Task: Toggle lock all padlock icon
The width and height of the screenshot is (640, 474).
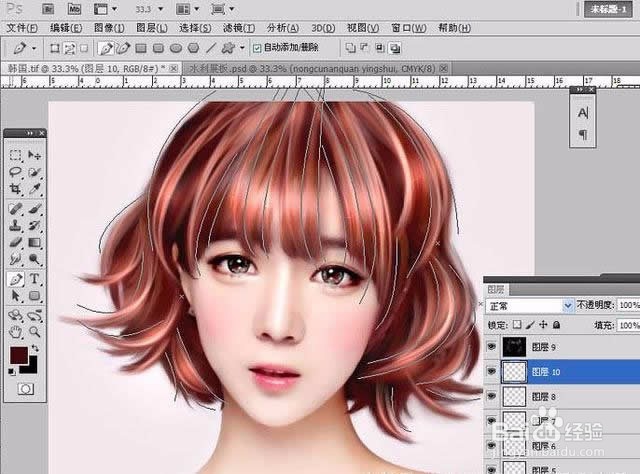Action: [556, 325]
